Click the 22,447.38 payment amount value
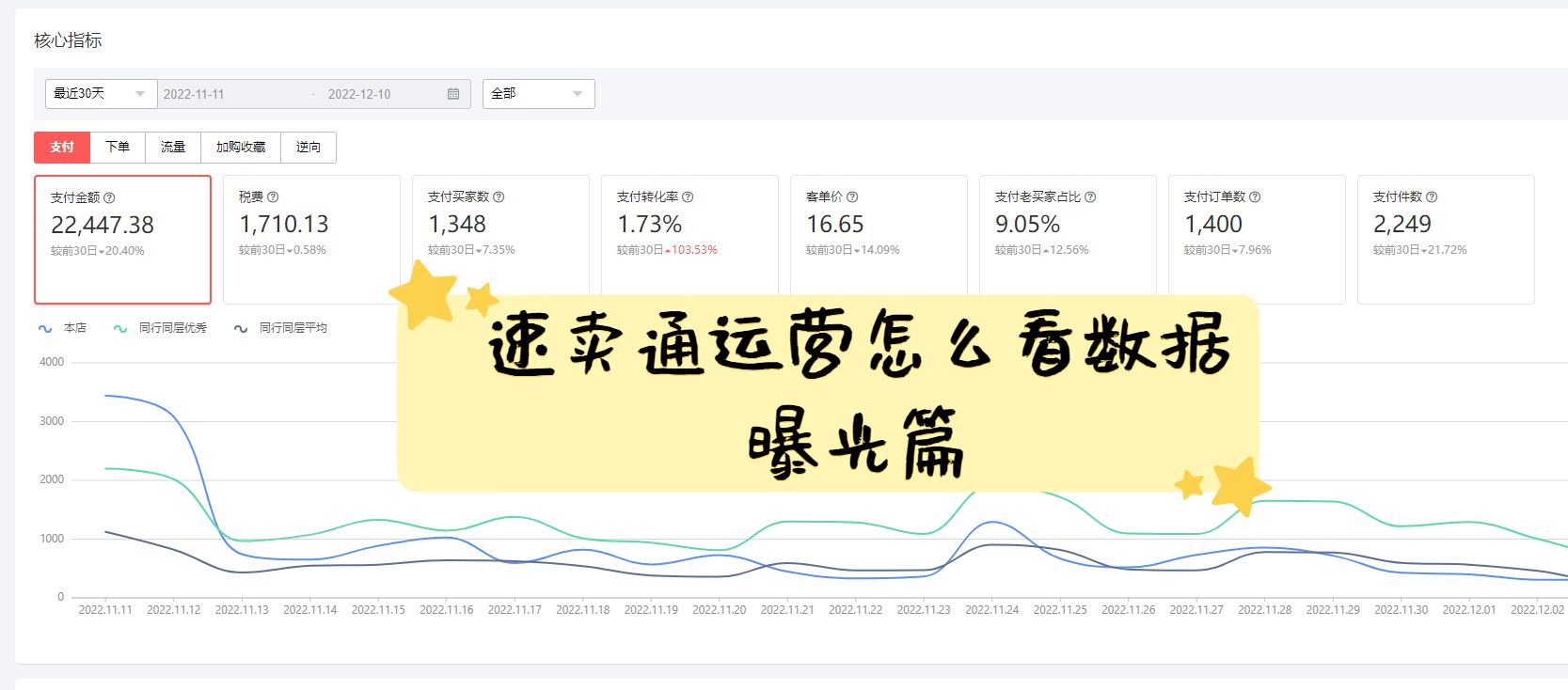This screenshot has height=690, width=1568. tap(103, 225)
